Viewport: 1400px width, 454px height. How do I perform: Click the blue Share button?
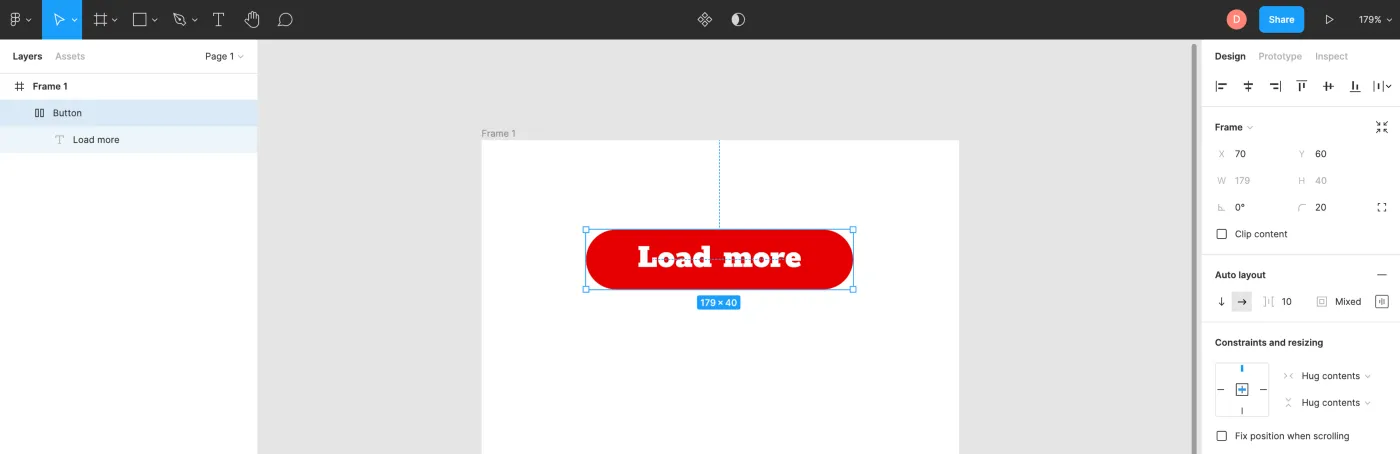(x=1281, y=19)
